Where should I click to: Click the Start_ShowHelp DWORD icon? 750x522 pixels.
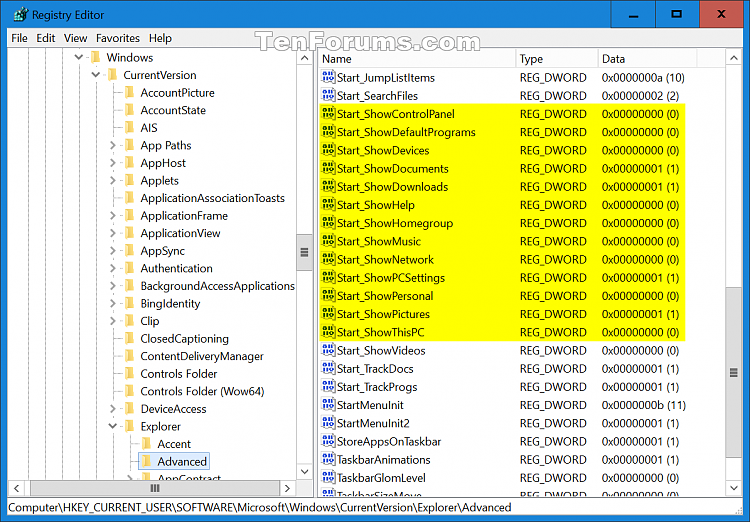[x=328, y=204]
